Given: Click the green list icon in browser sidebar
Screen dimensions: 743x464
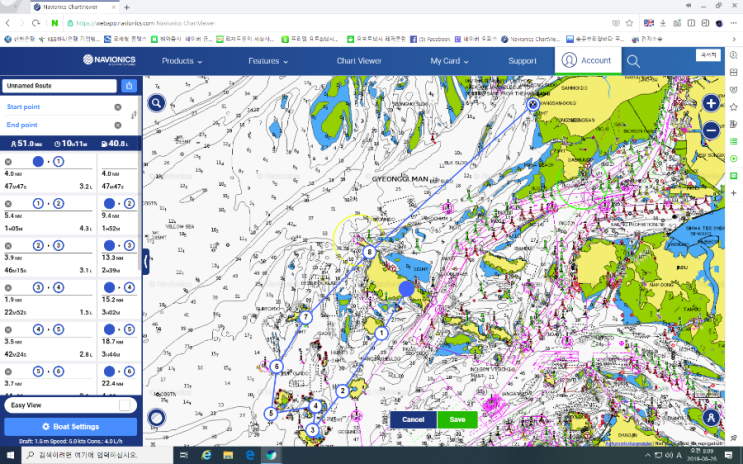Looking at the screenshot, I should click(734, 142).
